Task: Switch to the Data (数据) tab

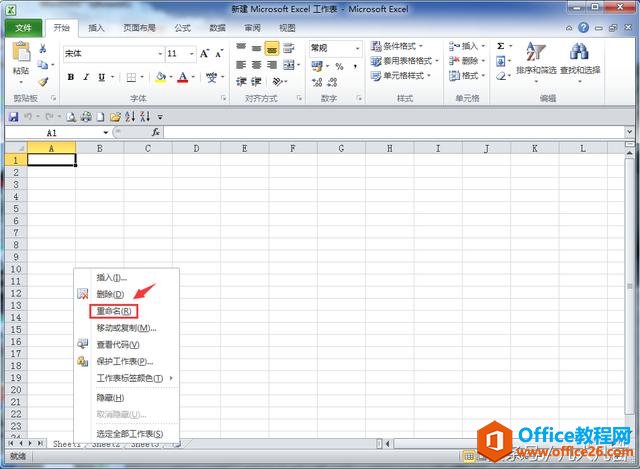Action: [217, 28]
